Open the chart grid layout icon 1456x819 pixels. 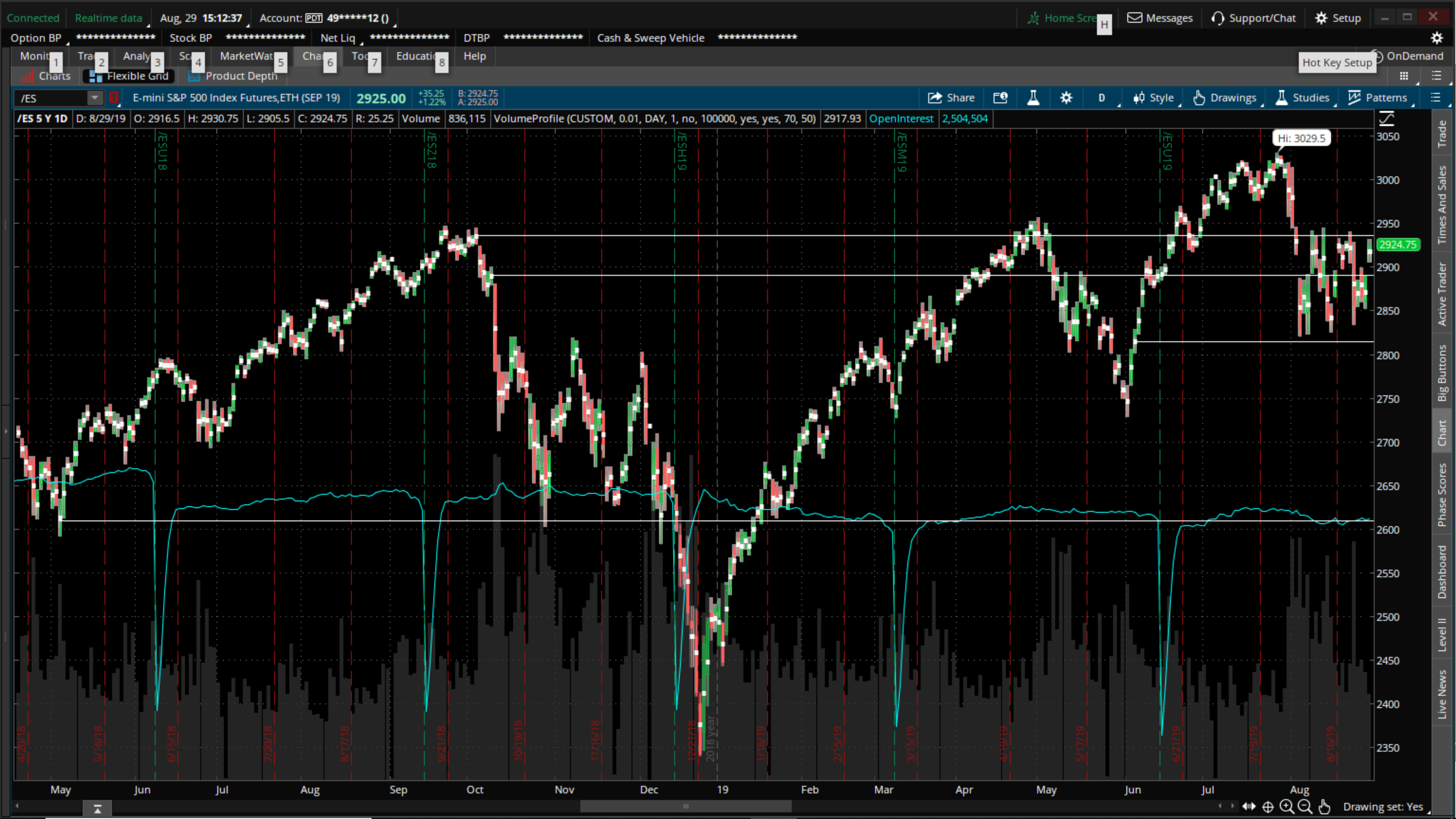click(x=1403, y=76)
